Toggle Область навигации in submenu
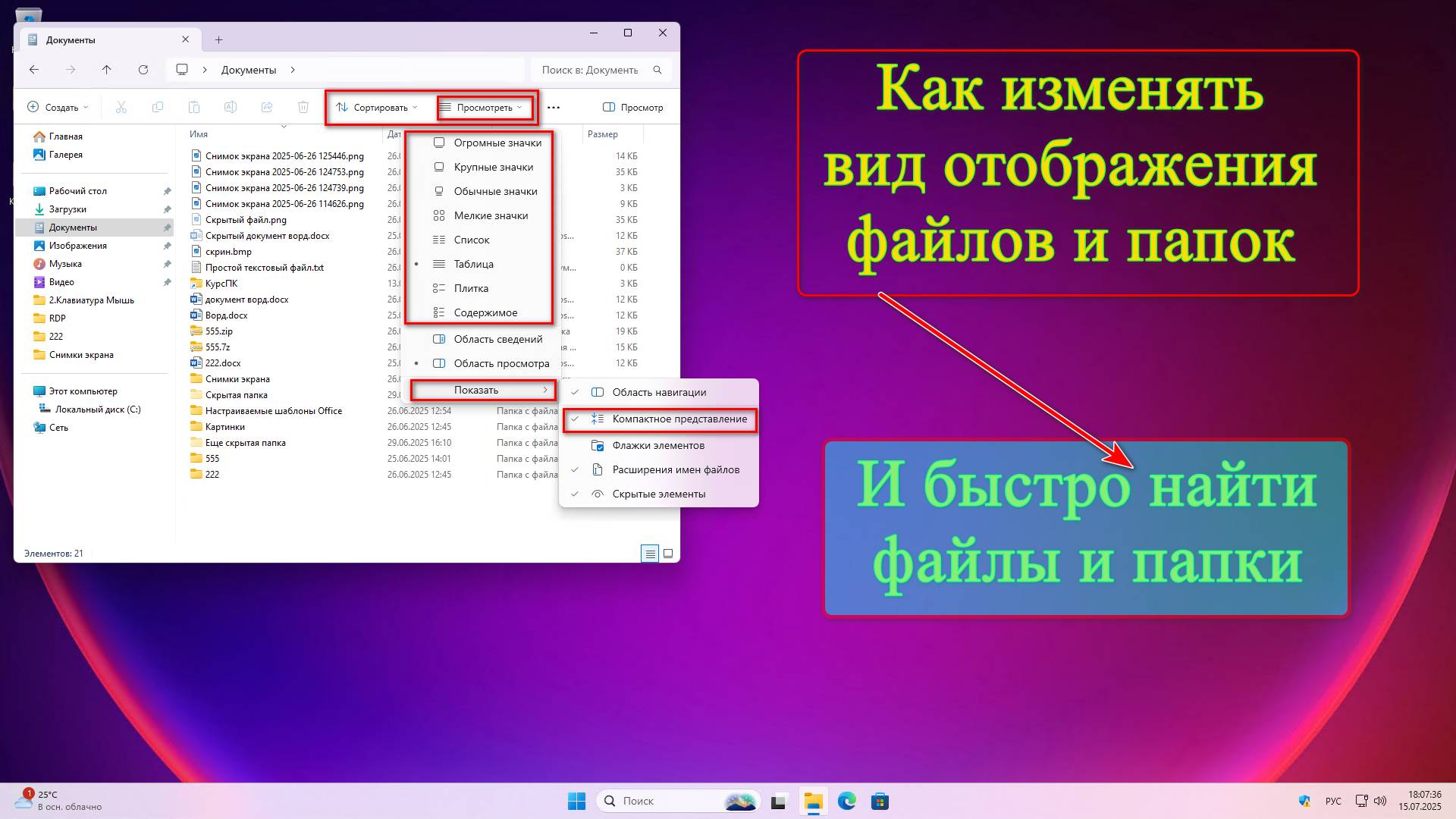This screenshot has width=1456, height=819. click(x=659, y=392)
